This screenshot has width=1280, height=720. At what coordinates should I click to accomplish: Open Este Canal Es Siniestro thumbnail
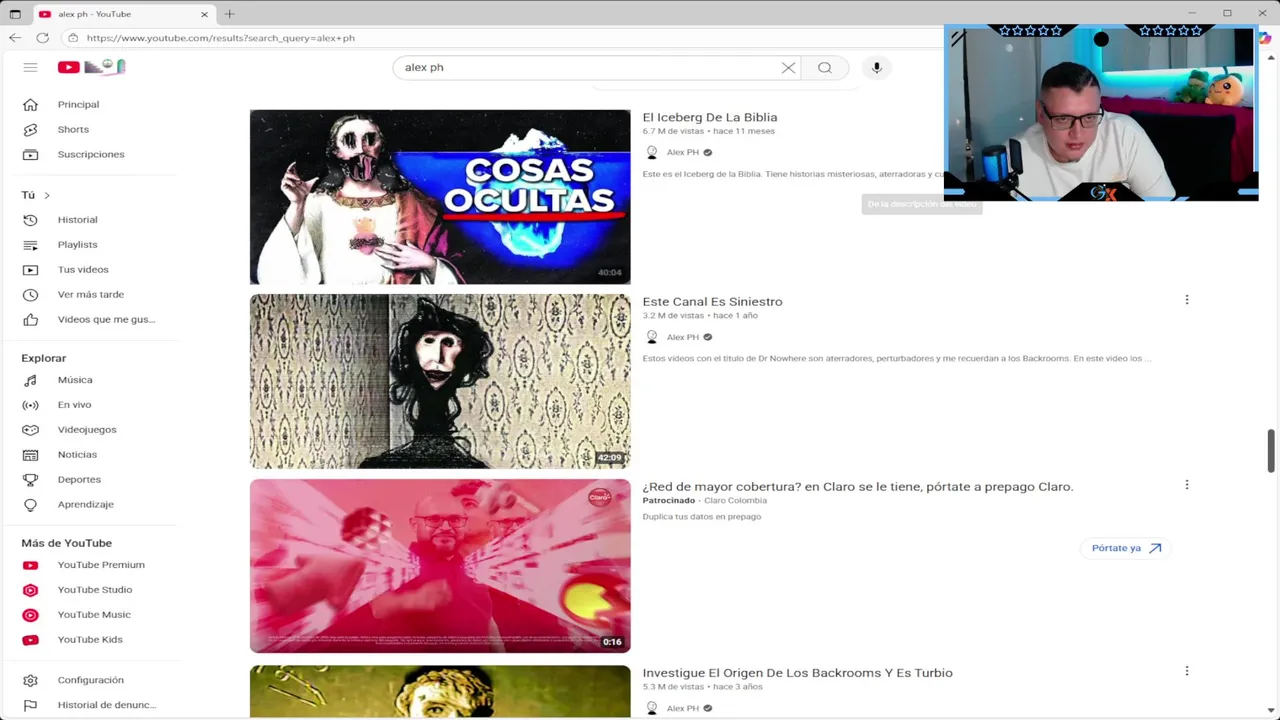[440, 381]
